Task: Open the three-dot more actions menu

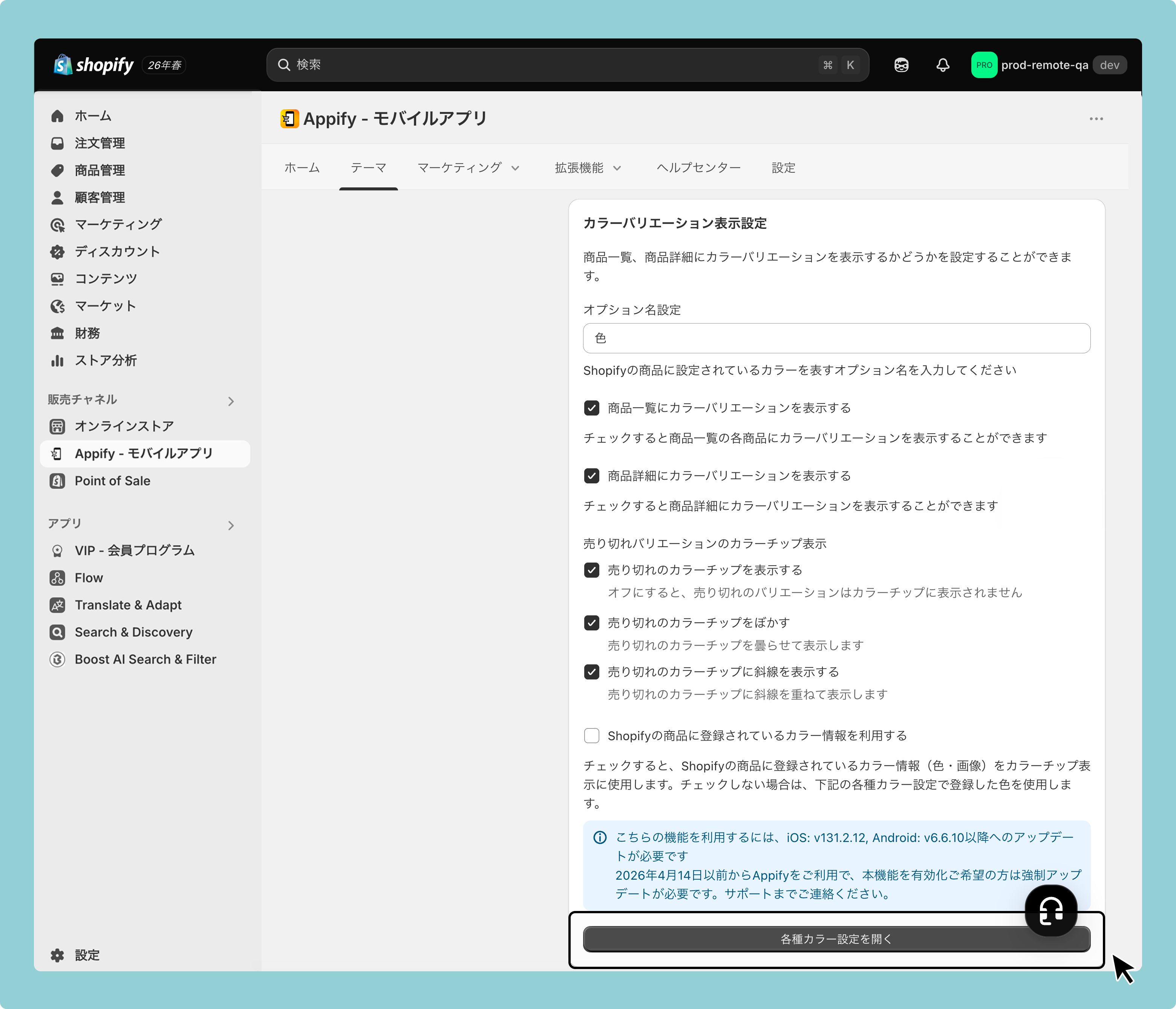Action: point(1096,119)
